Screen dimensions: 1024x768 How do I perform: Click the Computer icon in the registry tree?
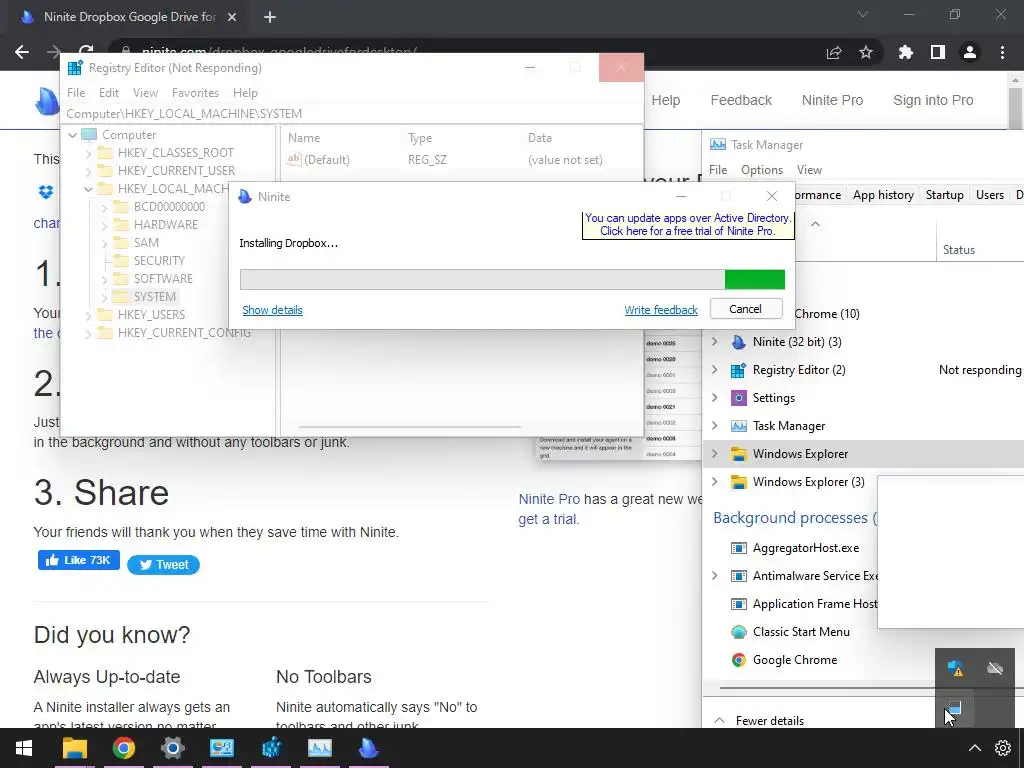tap(89, 135)
